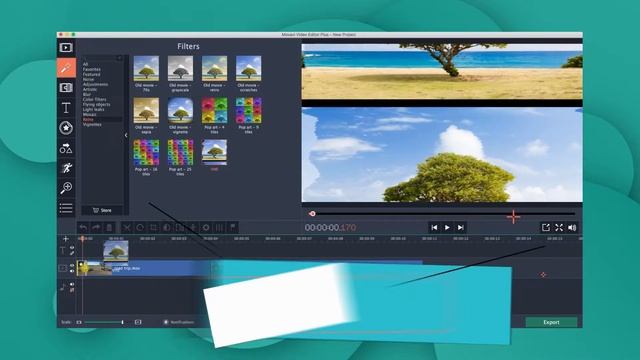
Task: Select the Old movie - vignette filter
Action: click(x=180, y=116)
